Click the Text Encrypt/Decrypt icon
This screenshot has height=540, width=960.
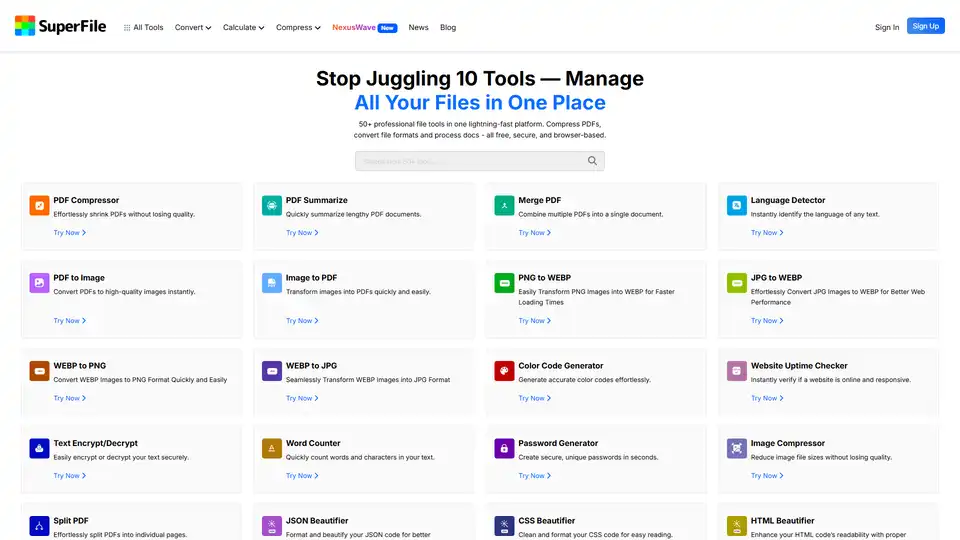39,449
